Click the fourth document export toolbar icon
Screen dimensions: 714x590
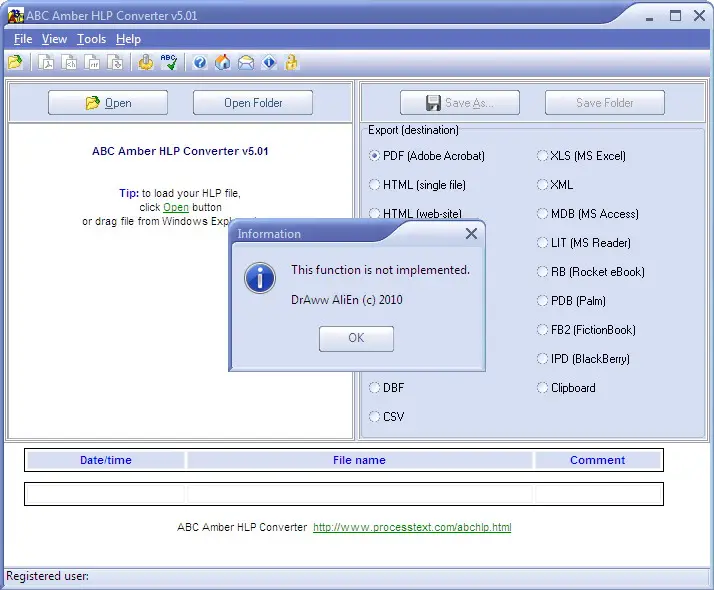(x=115, y=62)
